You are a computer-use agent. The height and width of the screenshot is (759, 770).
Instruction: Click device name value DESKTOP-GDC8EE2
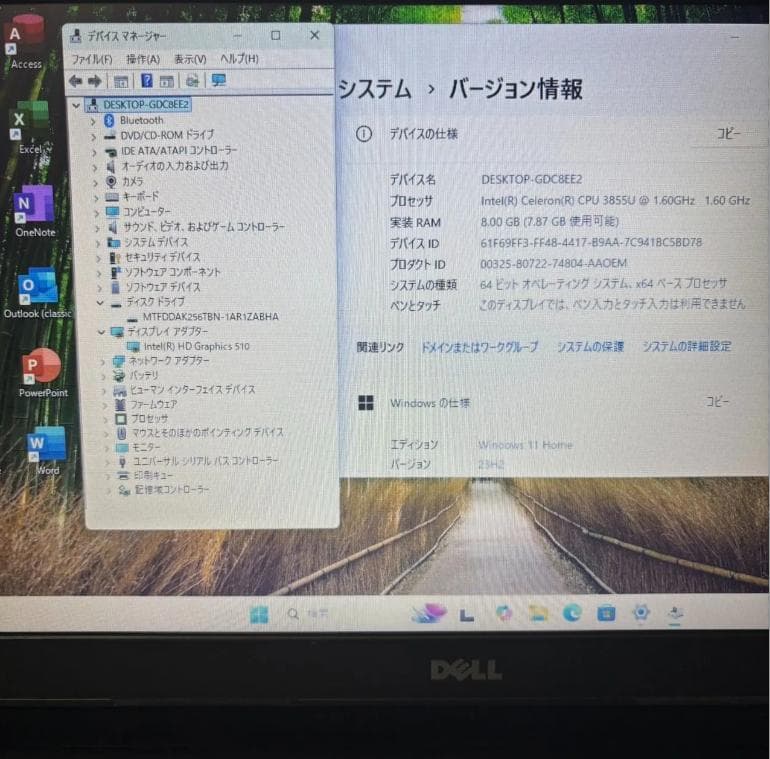coord(531,180)
